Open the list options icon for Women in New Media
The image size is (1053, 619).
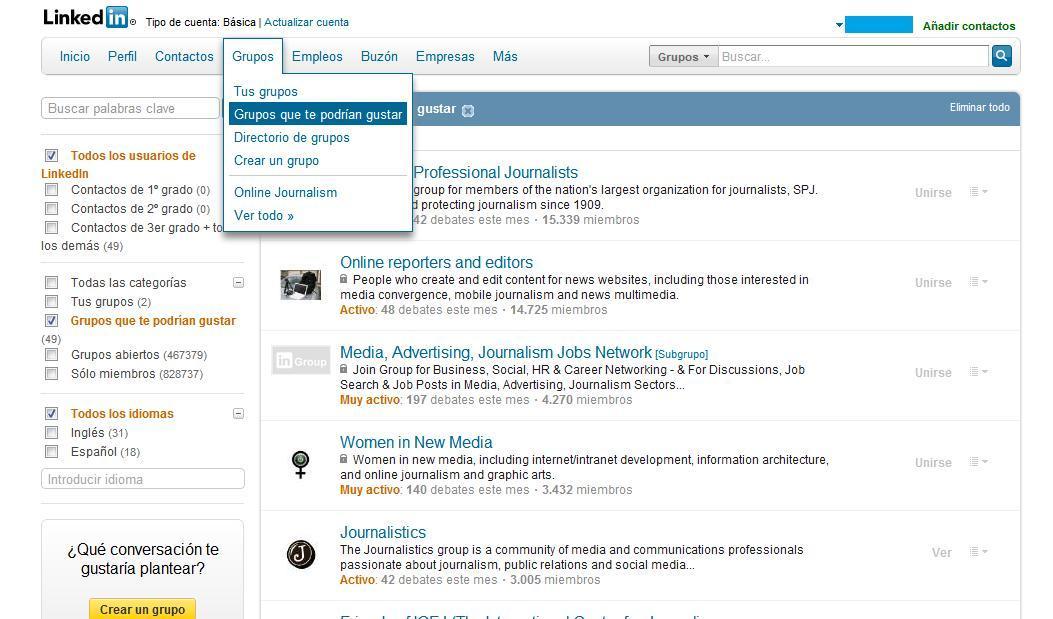tap(977, 462)
